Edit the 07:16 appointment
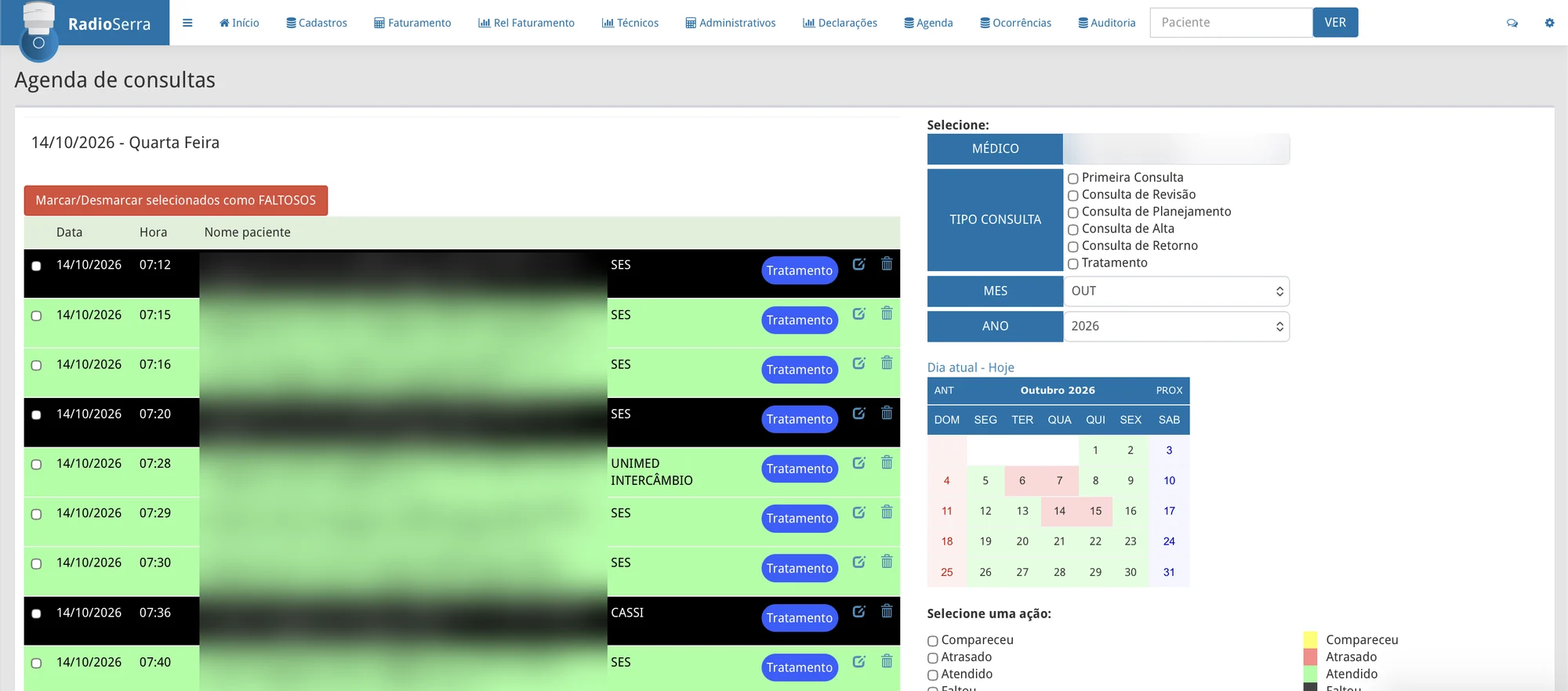This screenshot has width=1568, height=691. 859,363
